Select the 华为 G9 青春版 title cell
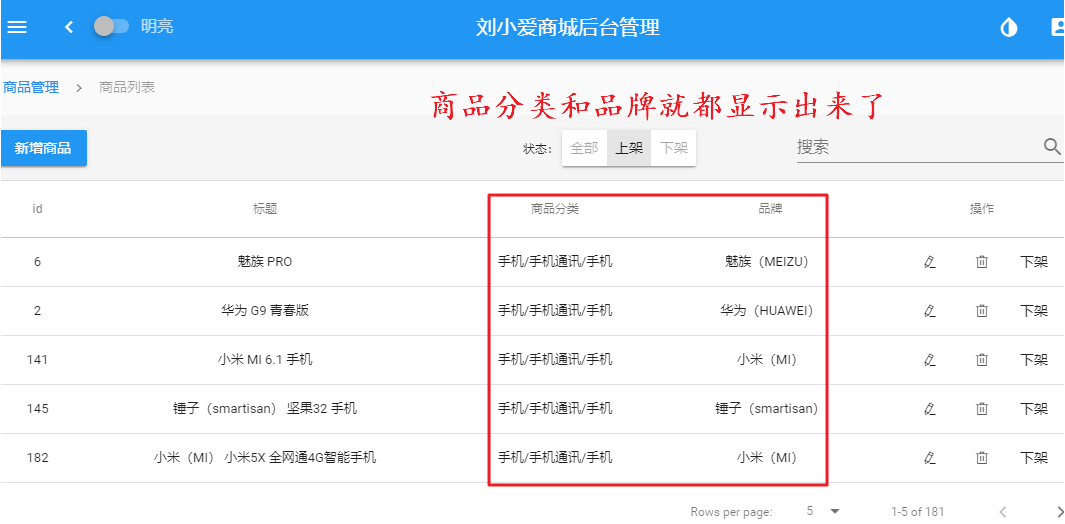 (265, 311)
